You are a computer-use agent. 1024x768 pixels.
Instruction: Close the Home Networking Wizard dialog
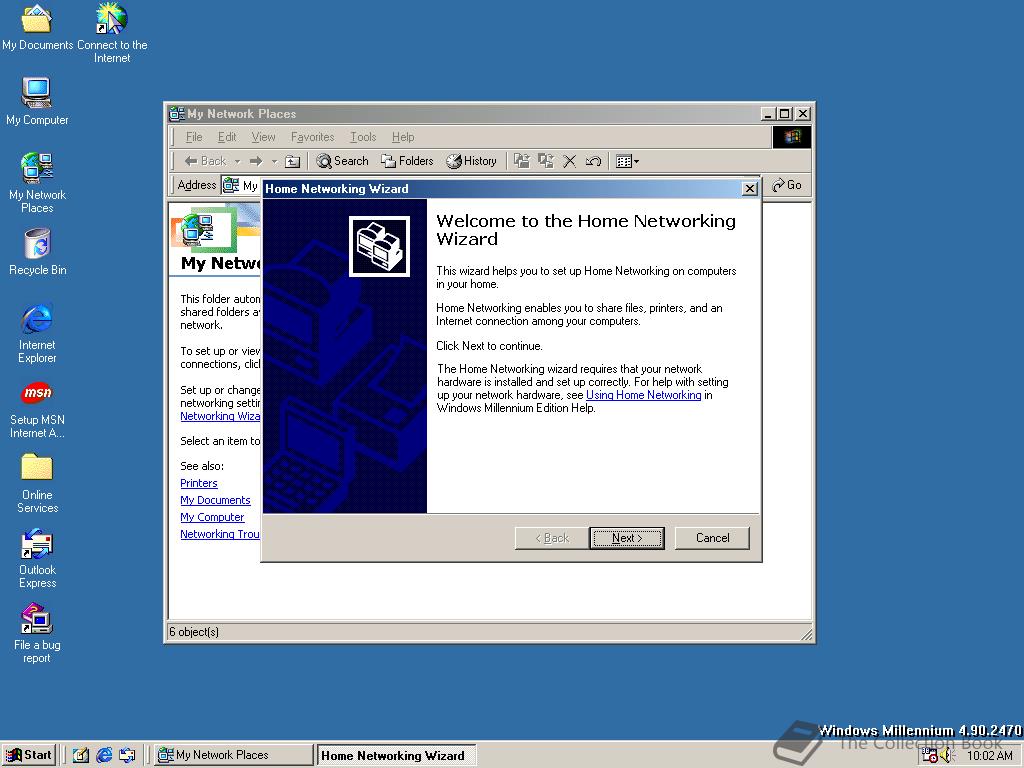pyautogui.click(x=750, y=189)
